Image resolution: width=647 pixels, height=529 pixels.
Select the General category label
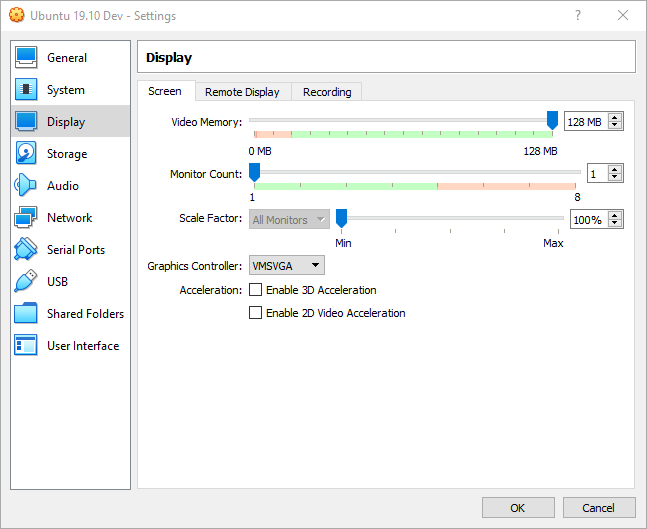67,58
